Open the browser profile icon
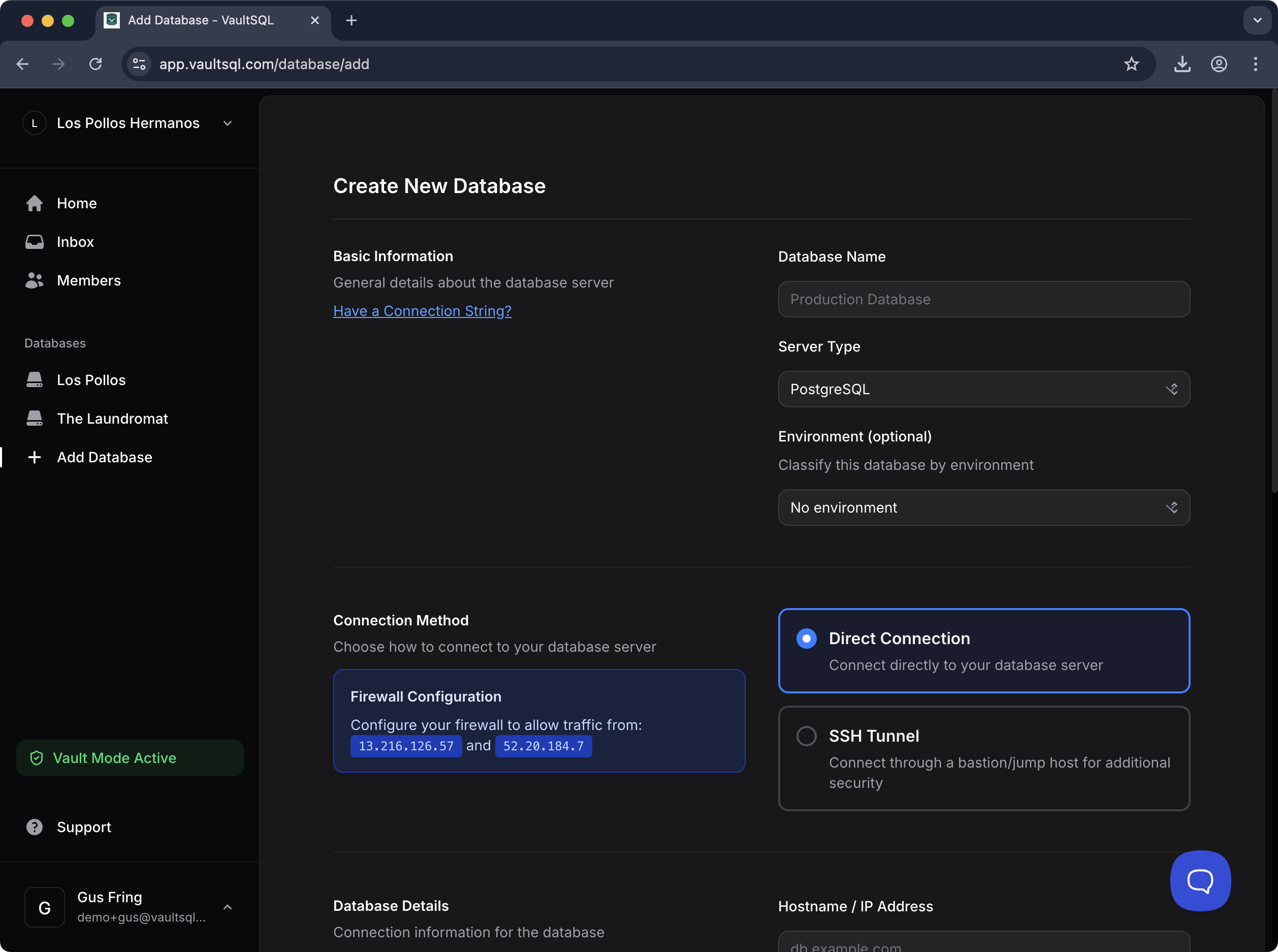 [x=1219, y=64]
